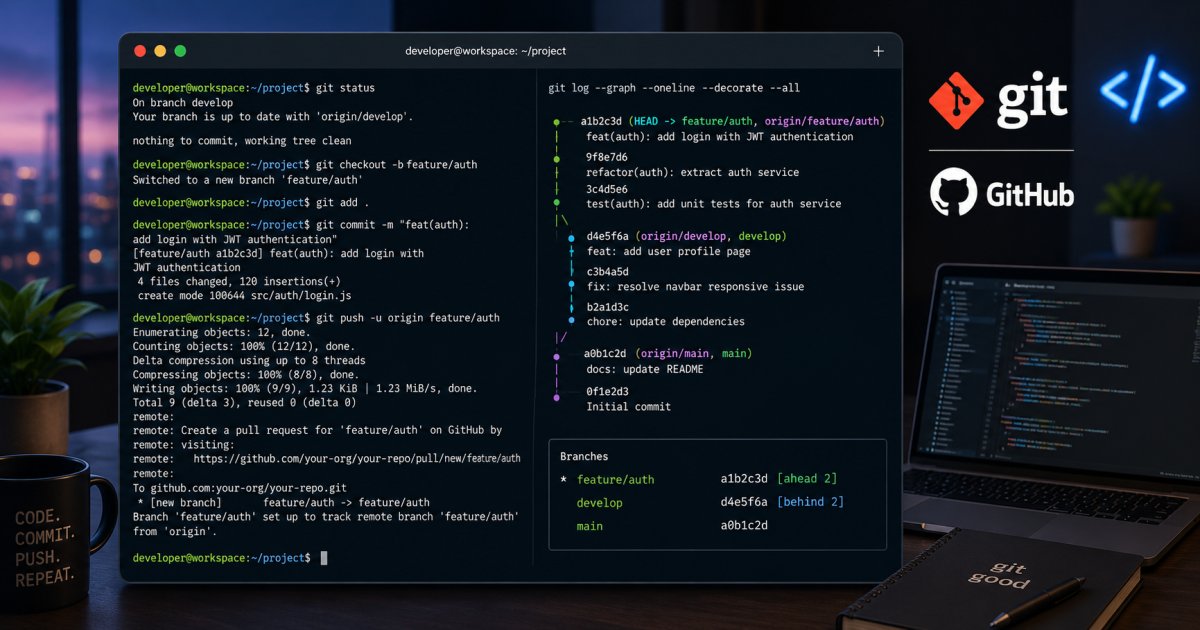The width and height of the screenshot is (1200, 630).
Task: Select 'feat: add user profile page' message
Action: click(668, 252)
